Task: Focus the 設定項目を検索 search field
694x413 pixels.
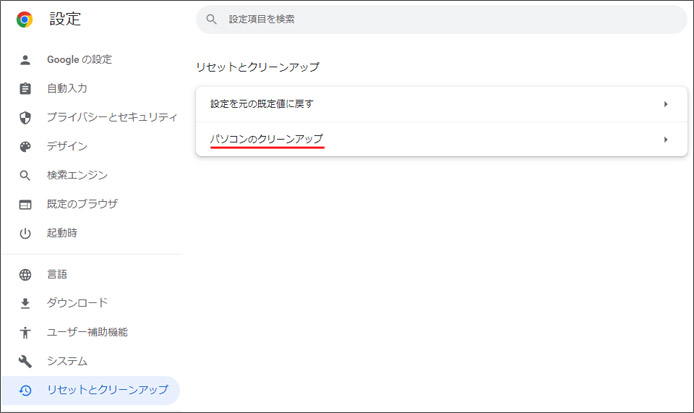Action: pos(441,19)
